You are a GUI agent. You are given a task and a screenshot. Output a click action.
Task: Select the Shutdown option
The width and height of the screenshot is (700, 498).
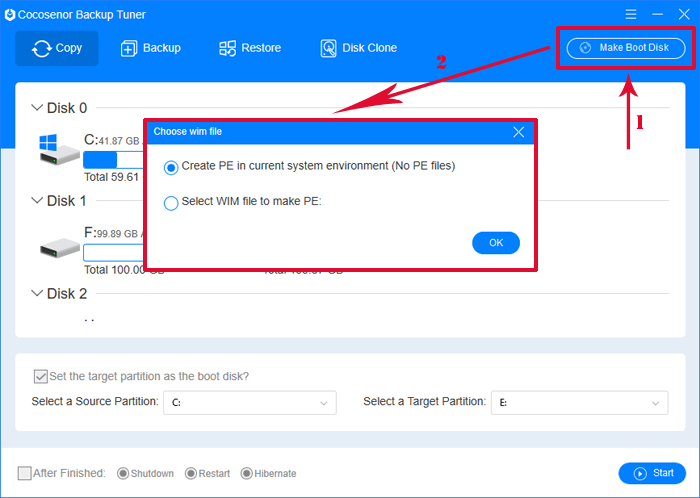pyautogui.click(x=123, y=473)
